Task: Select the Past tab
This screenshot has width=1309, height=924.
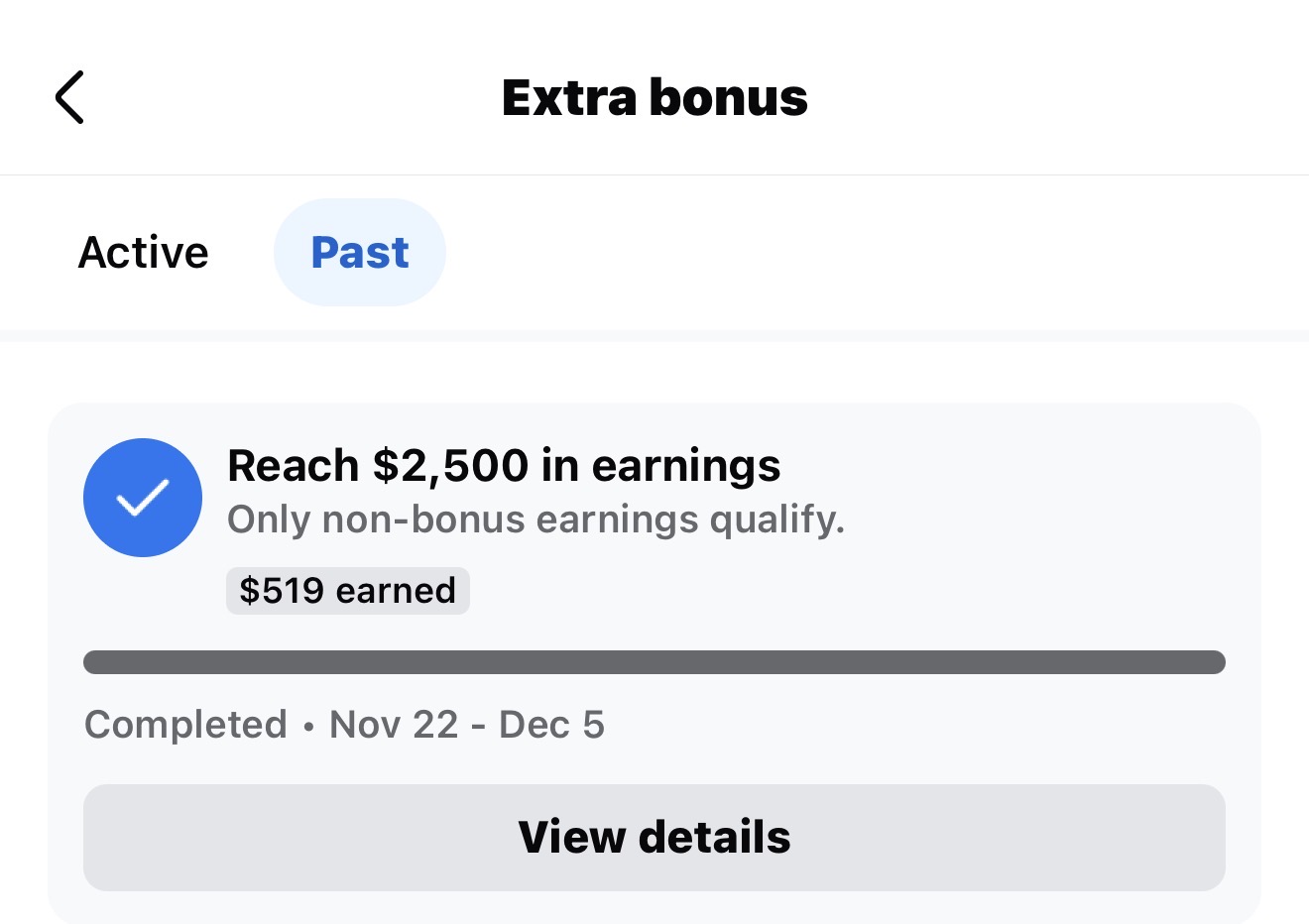Action: [359, 253]
